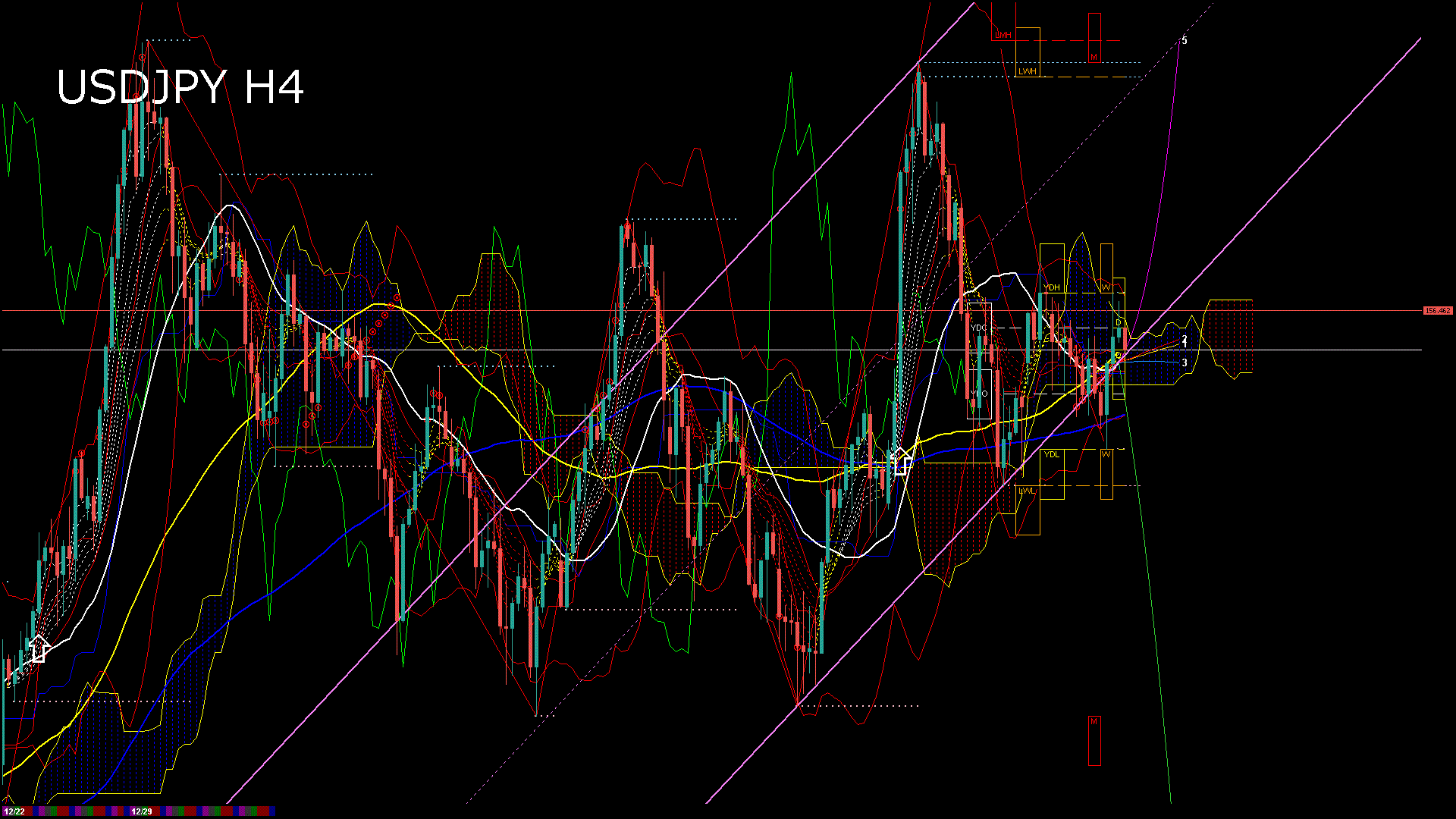Click the white up arrow at bottom left
Screen dimensions: 1456x819
[39, 650]
